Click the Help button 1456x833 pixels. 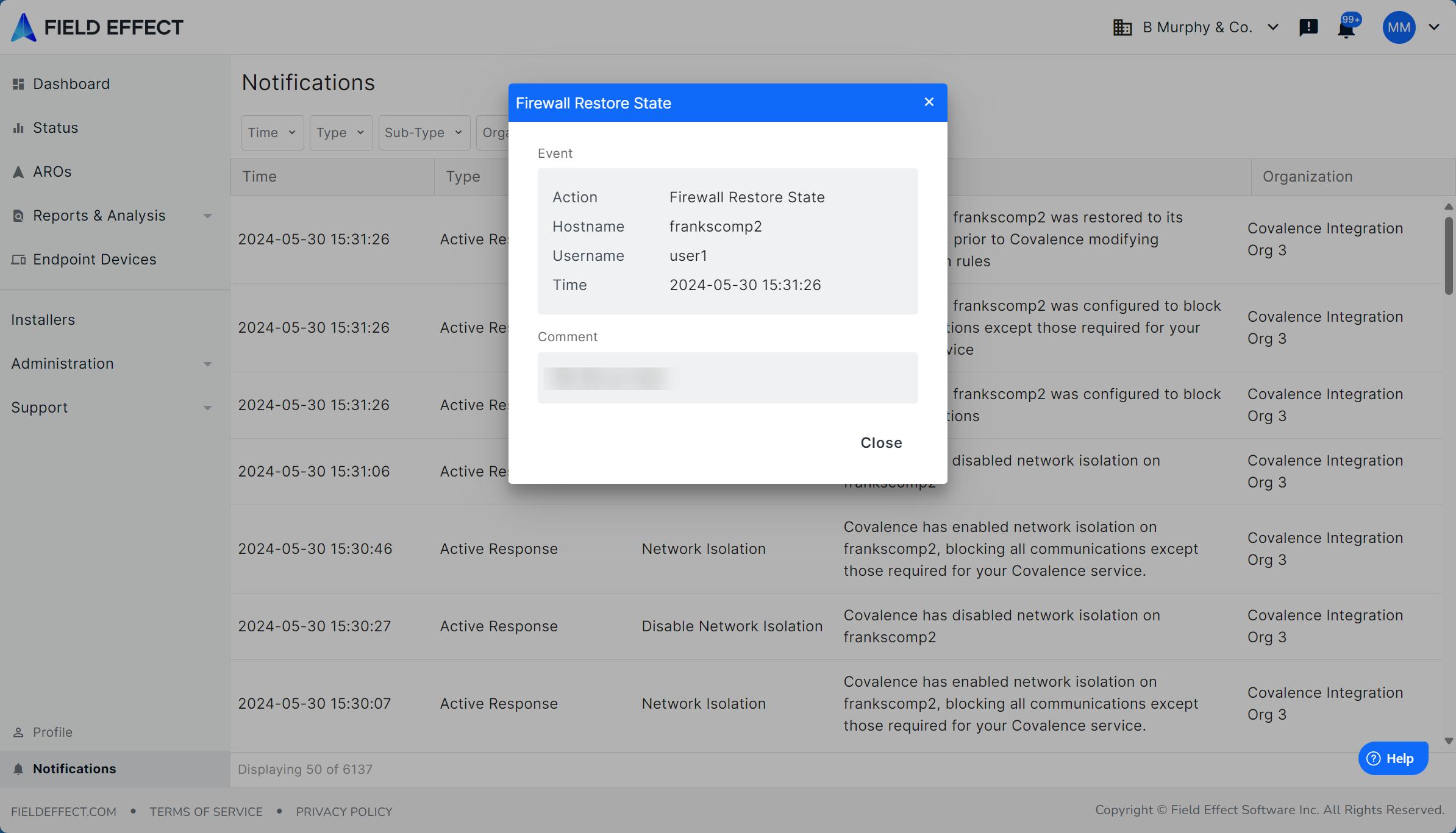click(x=1393, y=759)
